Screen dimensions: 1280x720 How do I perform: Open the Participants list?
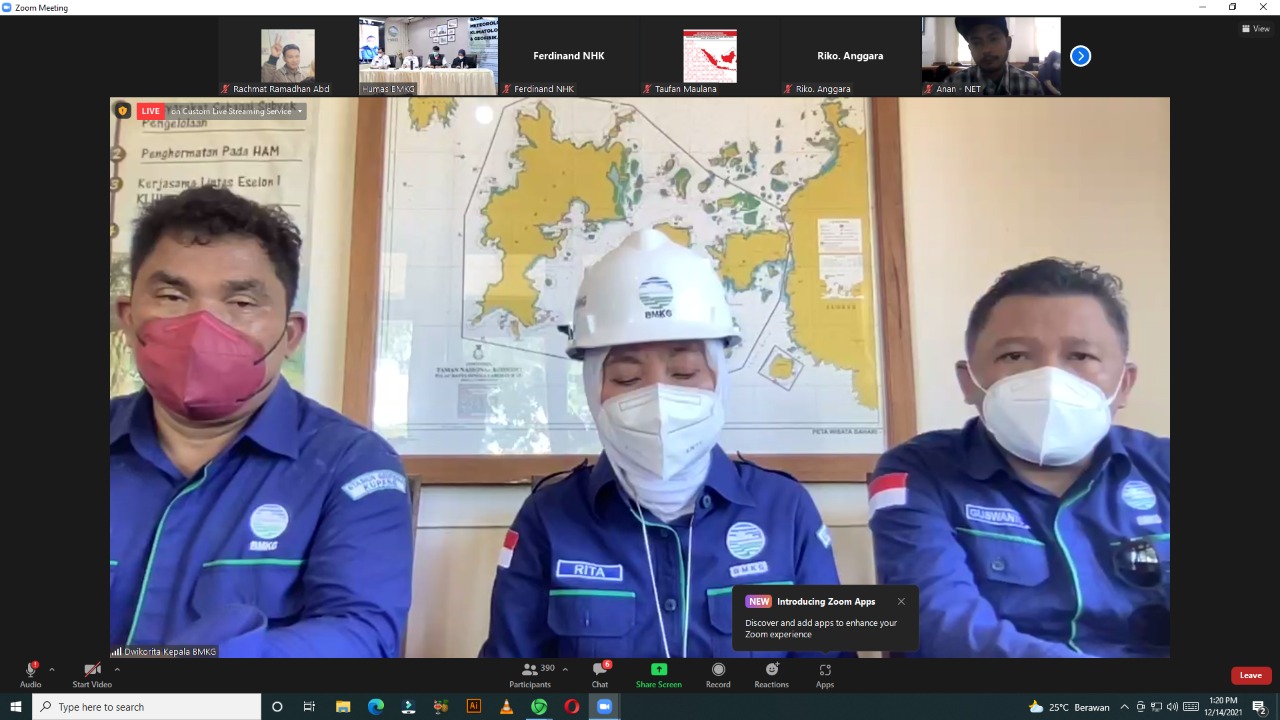(531, 674)
